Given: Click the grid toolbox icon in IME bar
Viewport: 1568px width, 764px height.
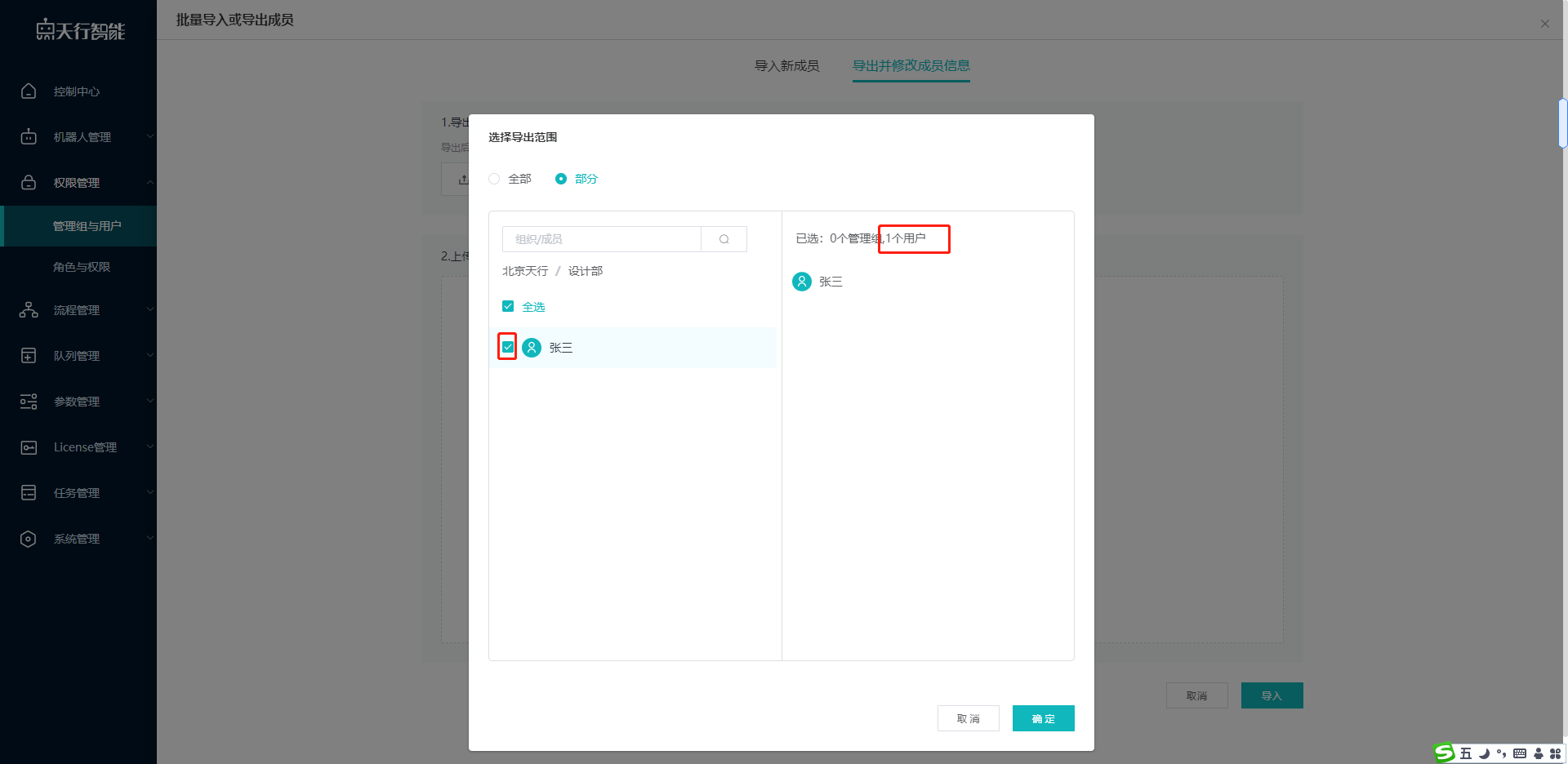Looking at the screenshot, I should tap(1556, 753).
